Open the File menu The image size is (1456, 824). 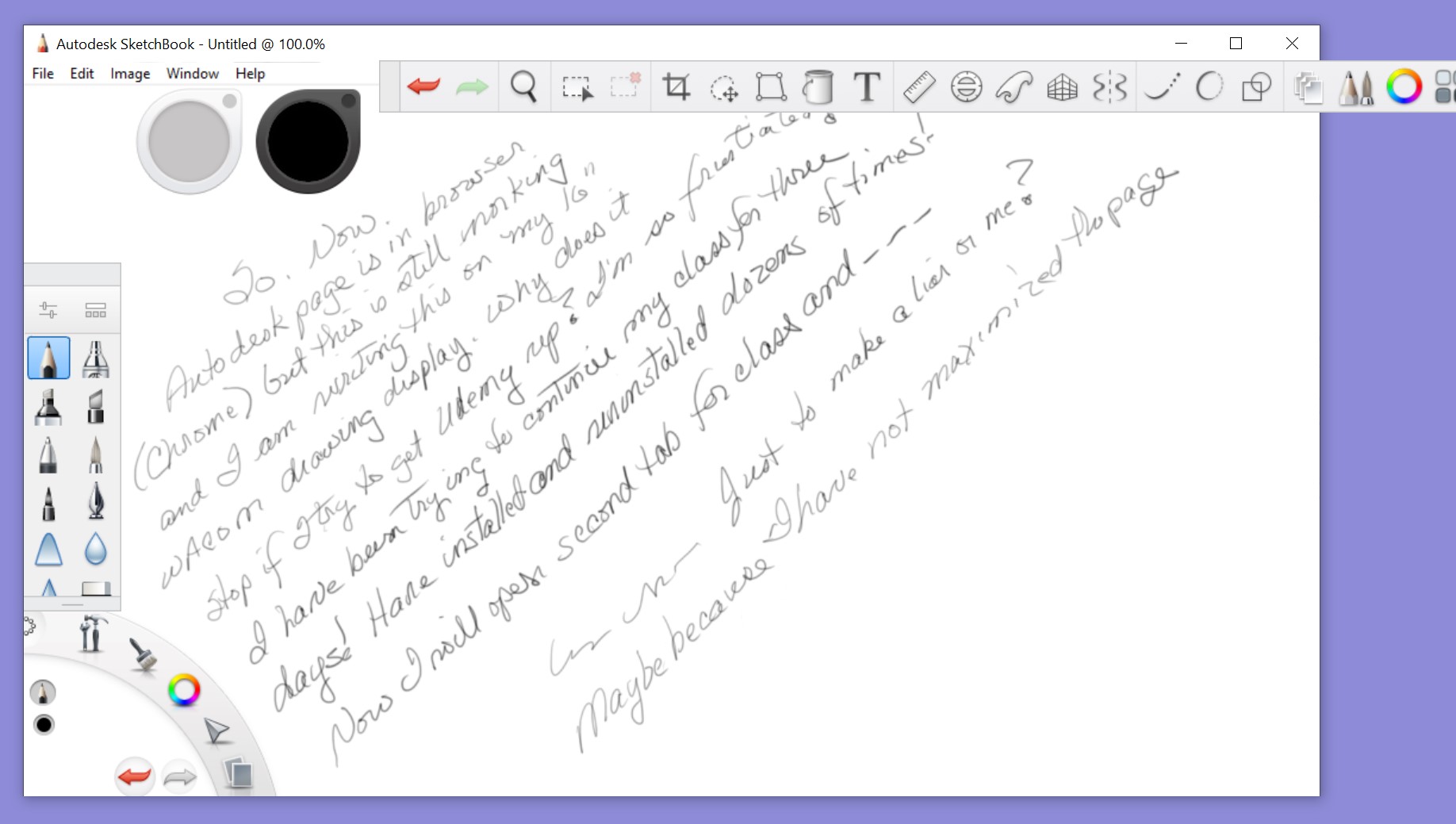point(43,74)
